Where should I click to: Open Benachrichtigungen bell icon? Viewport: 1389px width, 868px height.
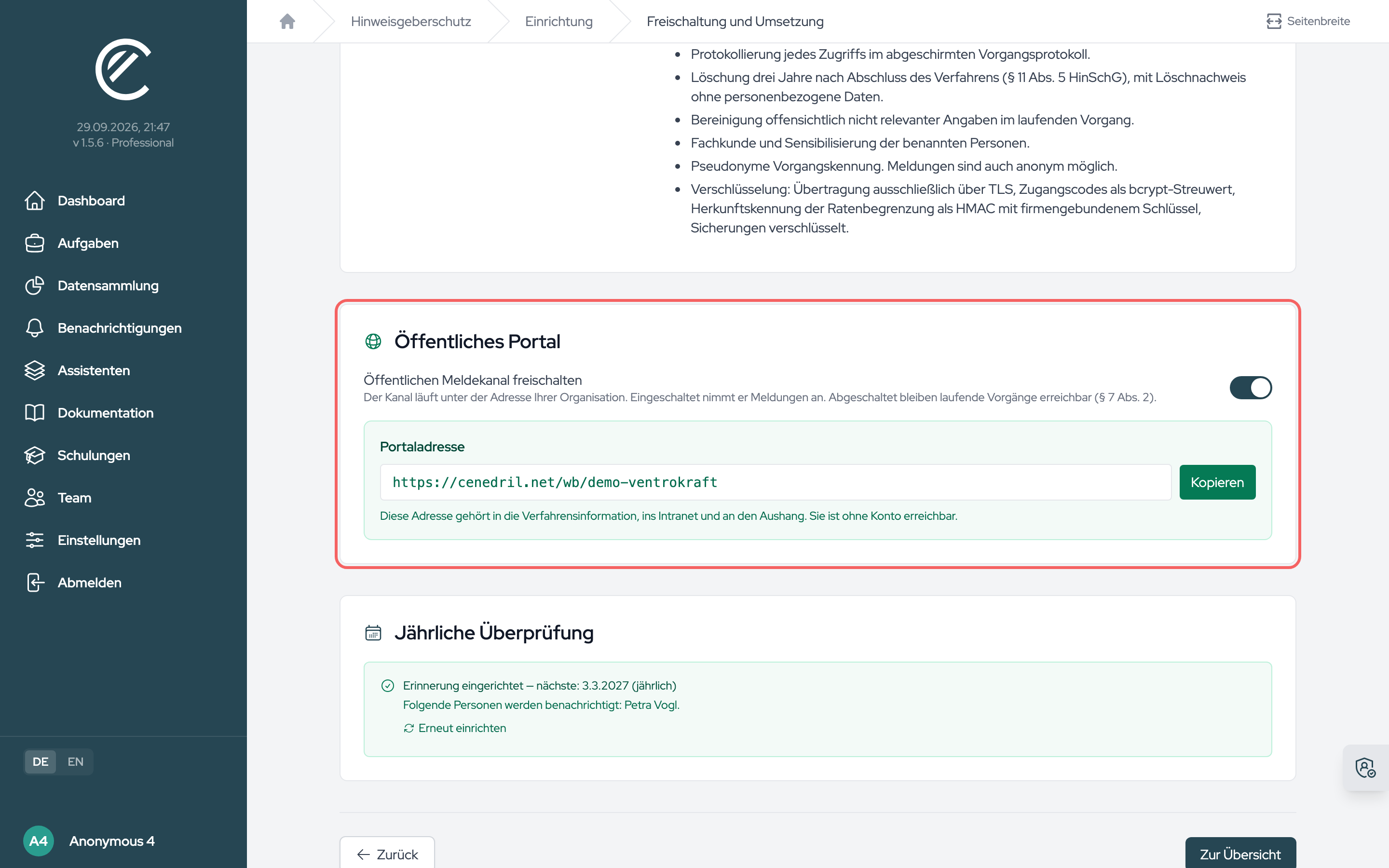34,328
